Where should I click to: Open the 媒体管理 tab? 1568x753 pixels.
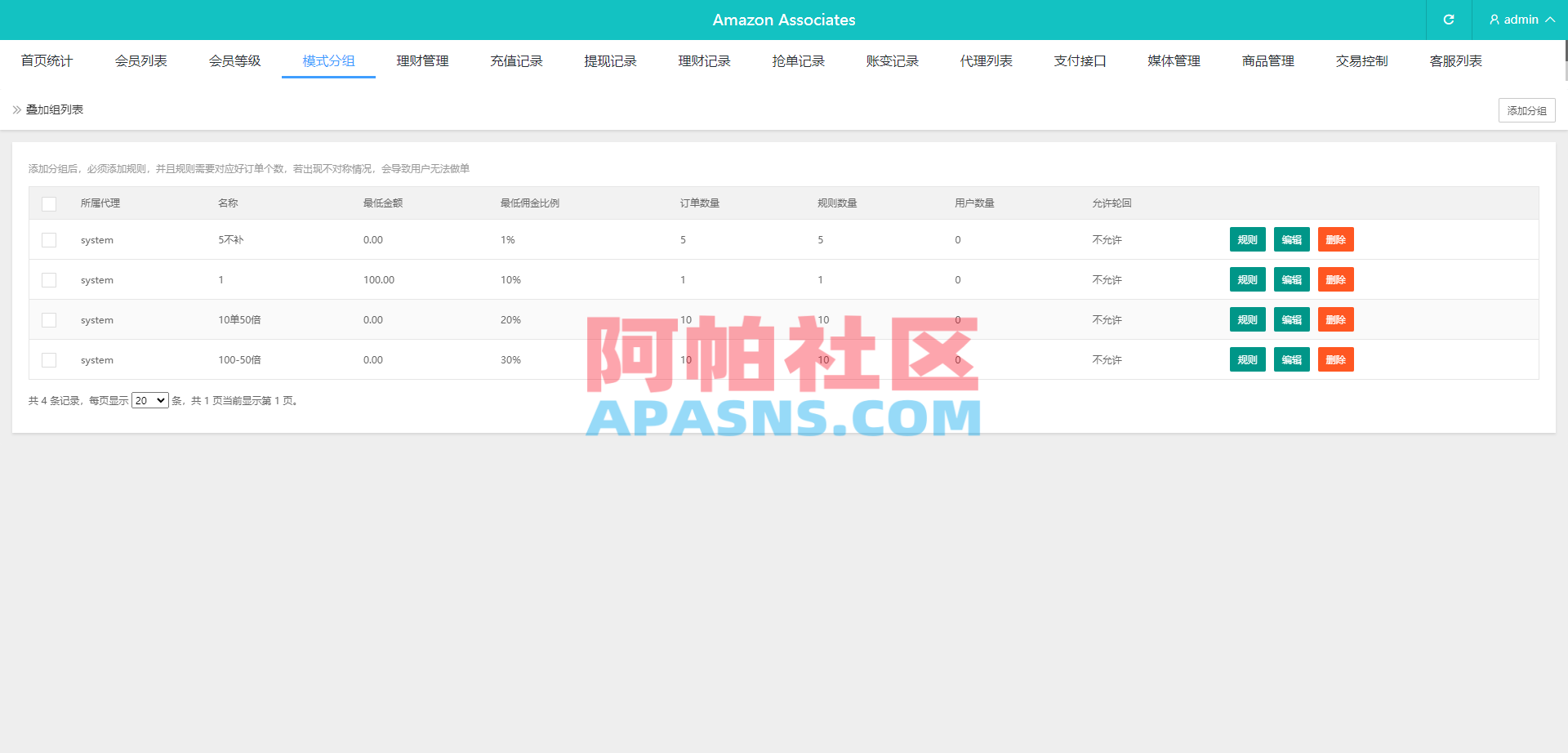pos(1174,60)
